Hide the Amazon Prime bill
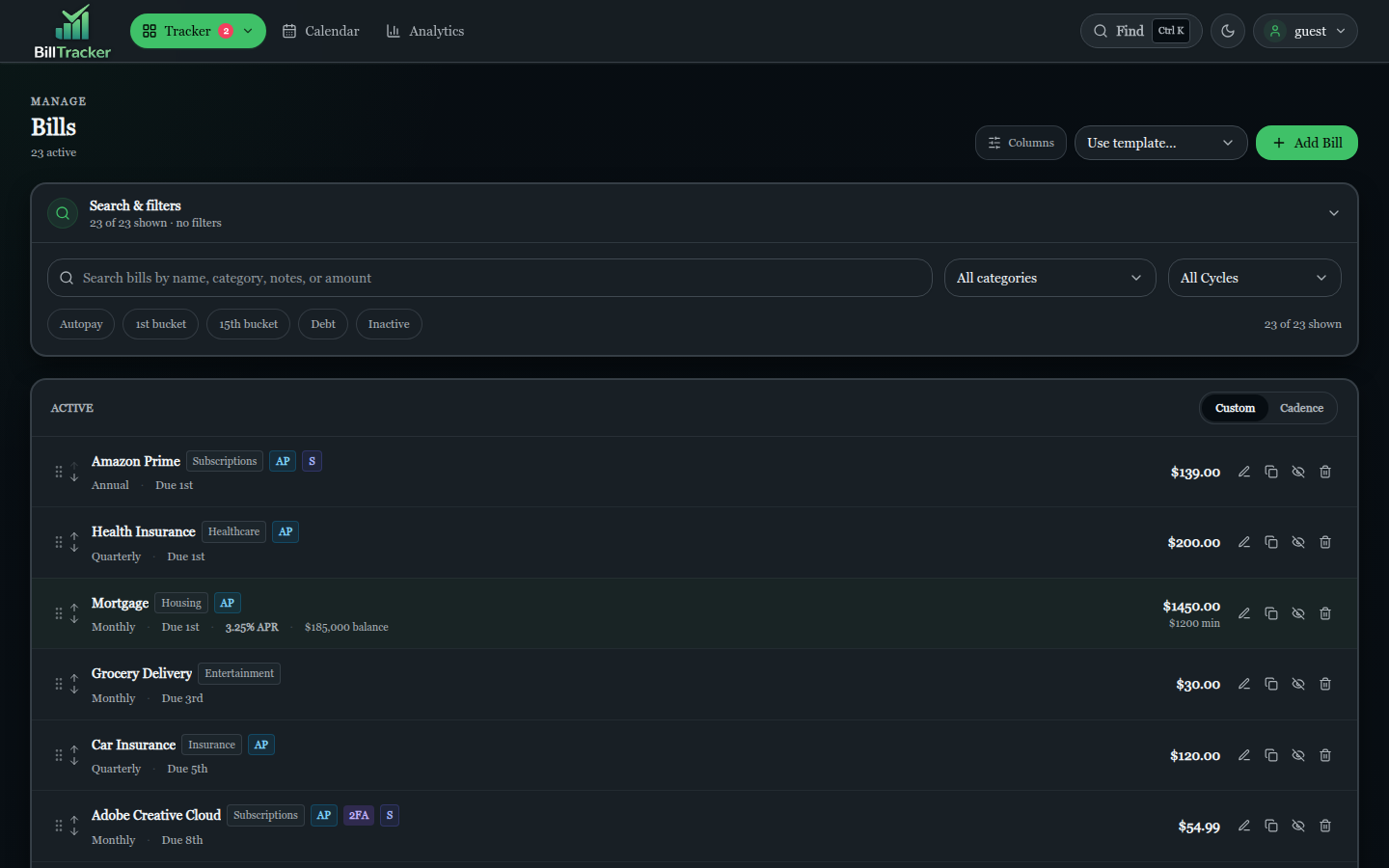The image size is (1389, 868). click(1298, 472)
